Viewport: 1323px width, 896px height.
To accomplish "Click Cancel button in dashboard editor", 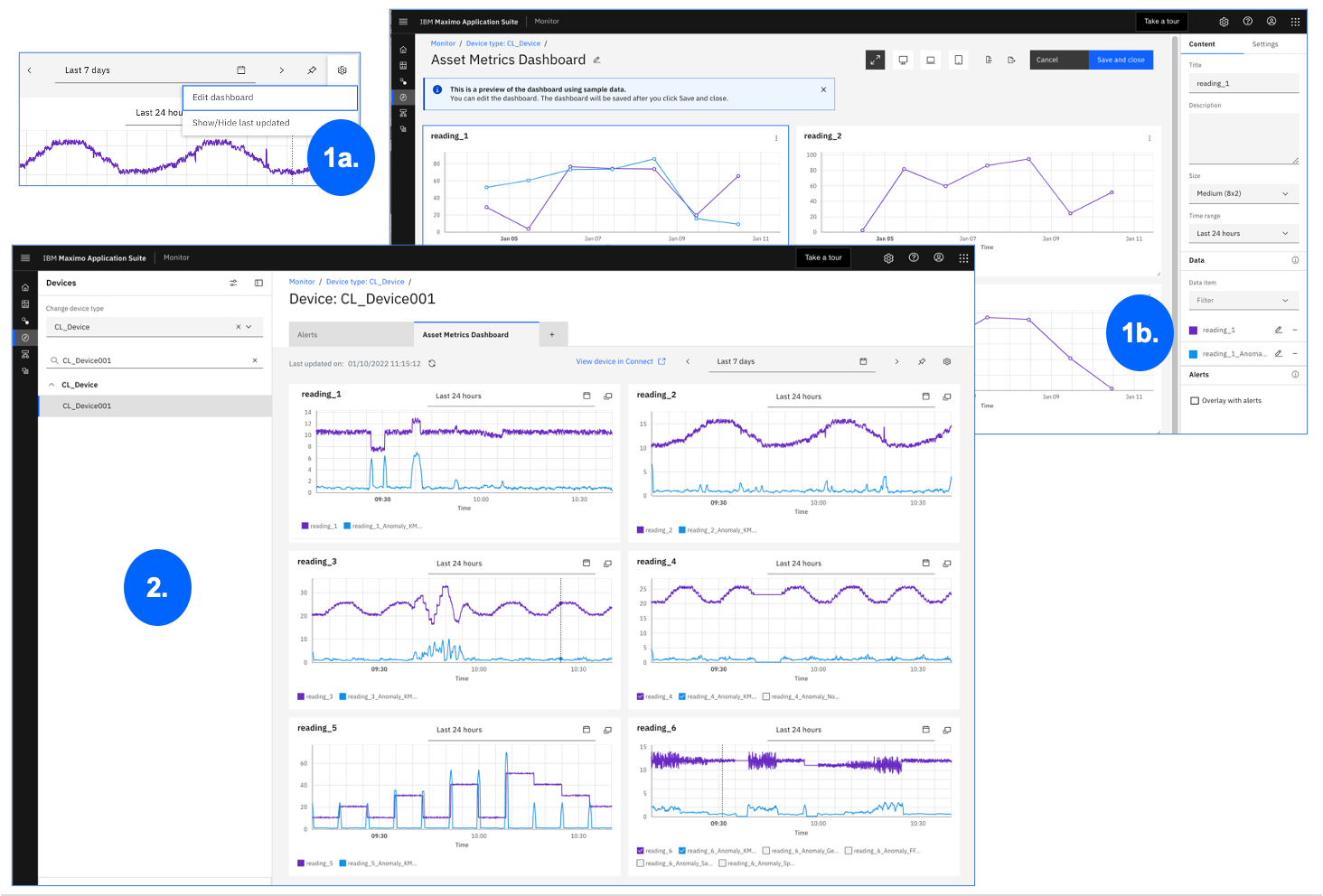I will 1059,60.
